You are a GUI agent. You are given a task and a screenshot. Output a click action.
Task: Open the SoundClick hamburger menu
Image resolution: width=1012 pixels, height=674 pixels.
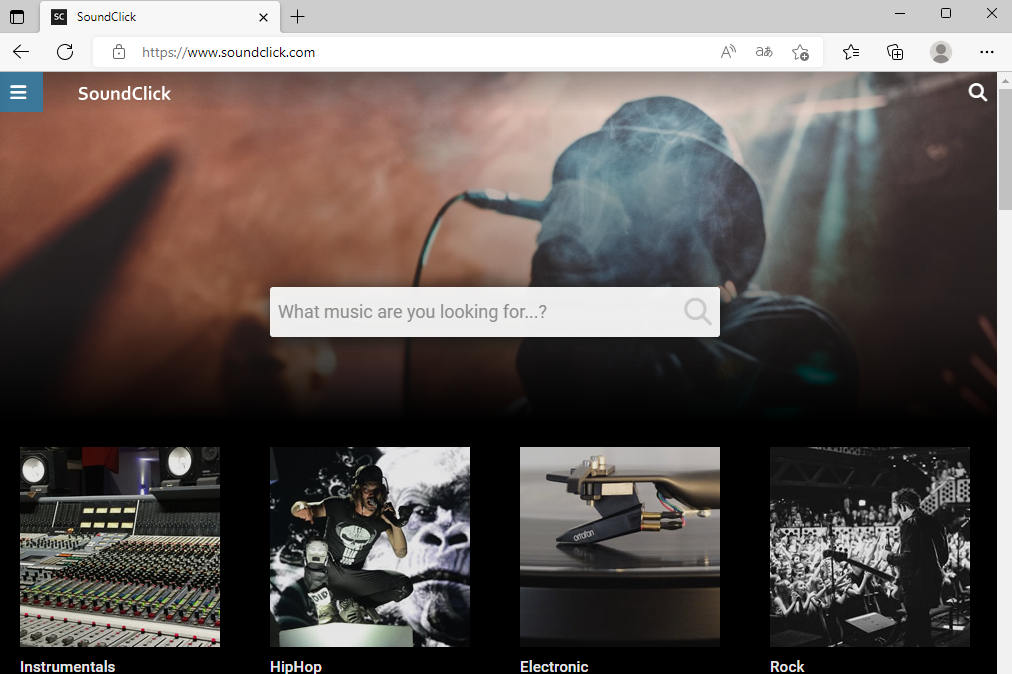point(19,92)
